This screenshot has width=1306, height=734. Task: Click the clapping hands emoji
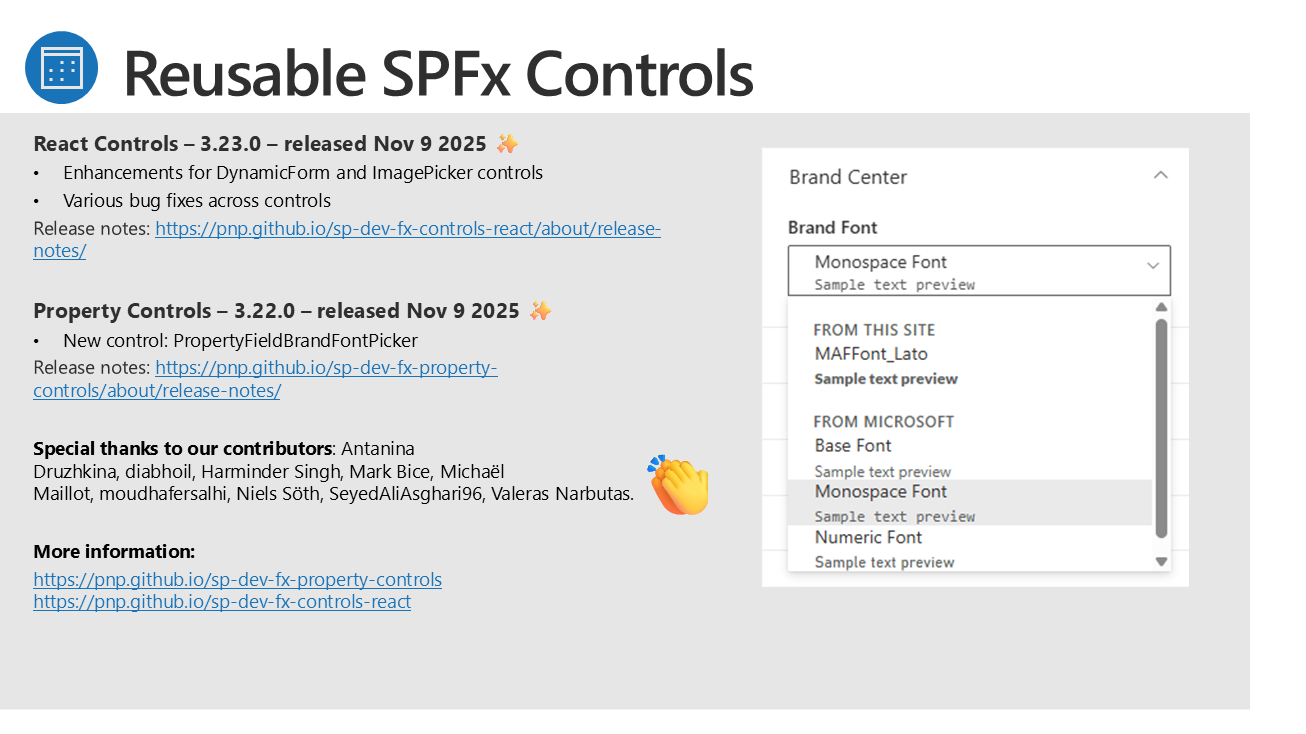(x=679, y=485)
